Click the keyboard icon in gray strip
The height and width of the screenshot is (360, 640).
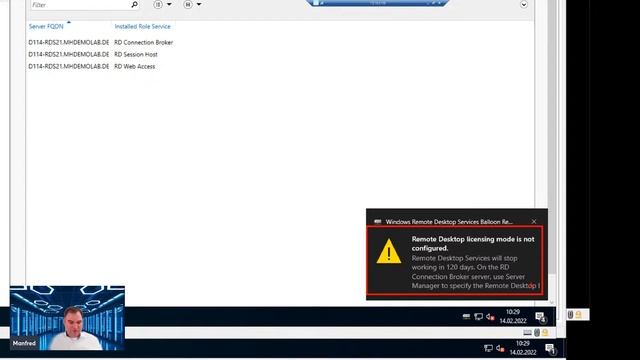point(527,333)
